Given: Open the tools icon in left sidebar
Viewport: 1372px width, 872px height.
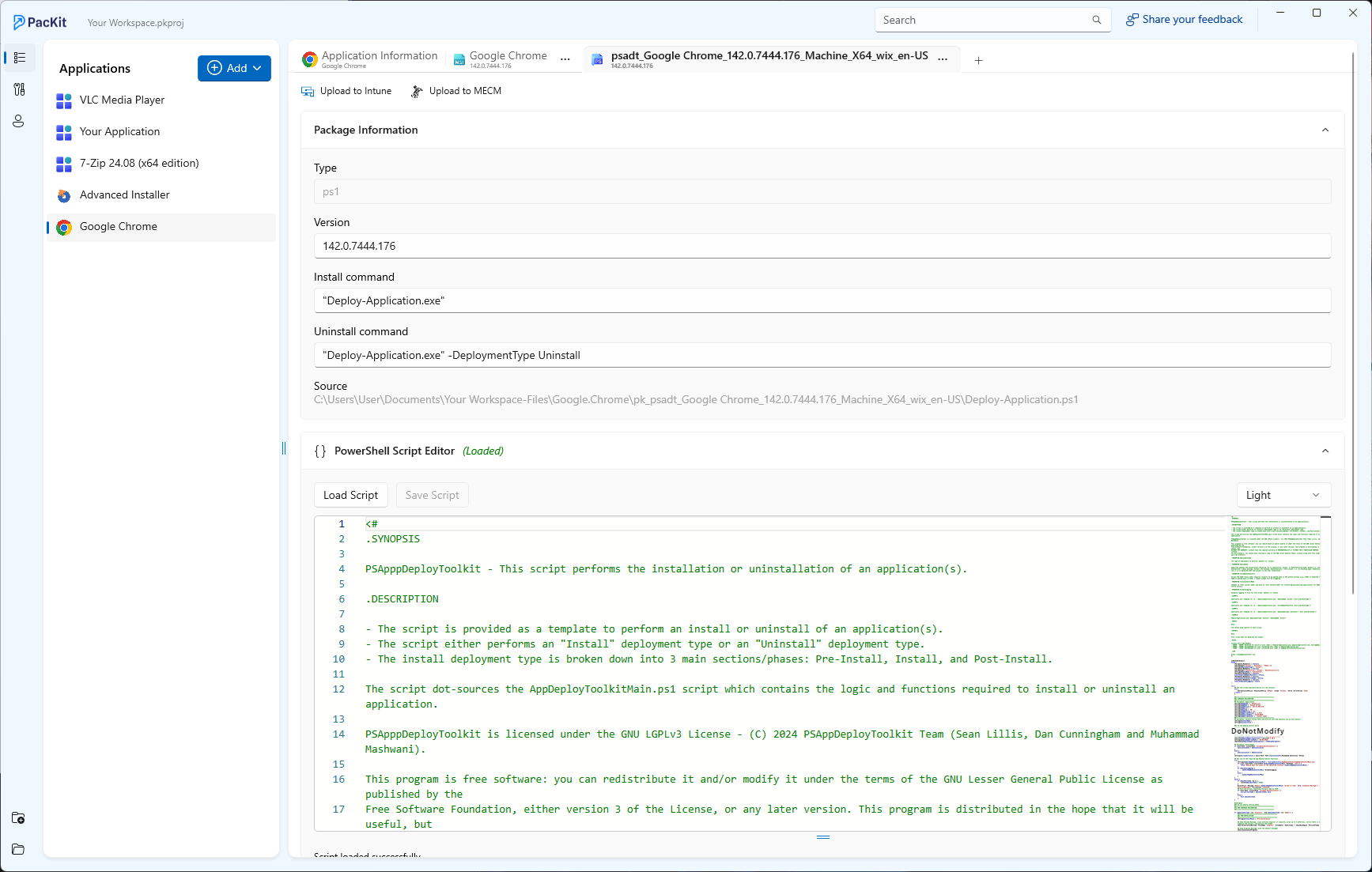Looking at the screenshot, I should 20,89.
